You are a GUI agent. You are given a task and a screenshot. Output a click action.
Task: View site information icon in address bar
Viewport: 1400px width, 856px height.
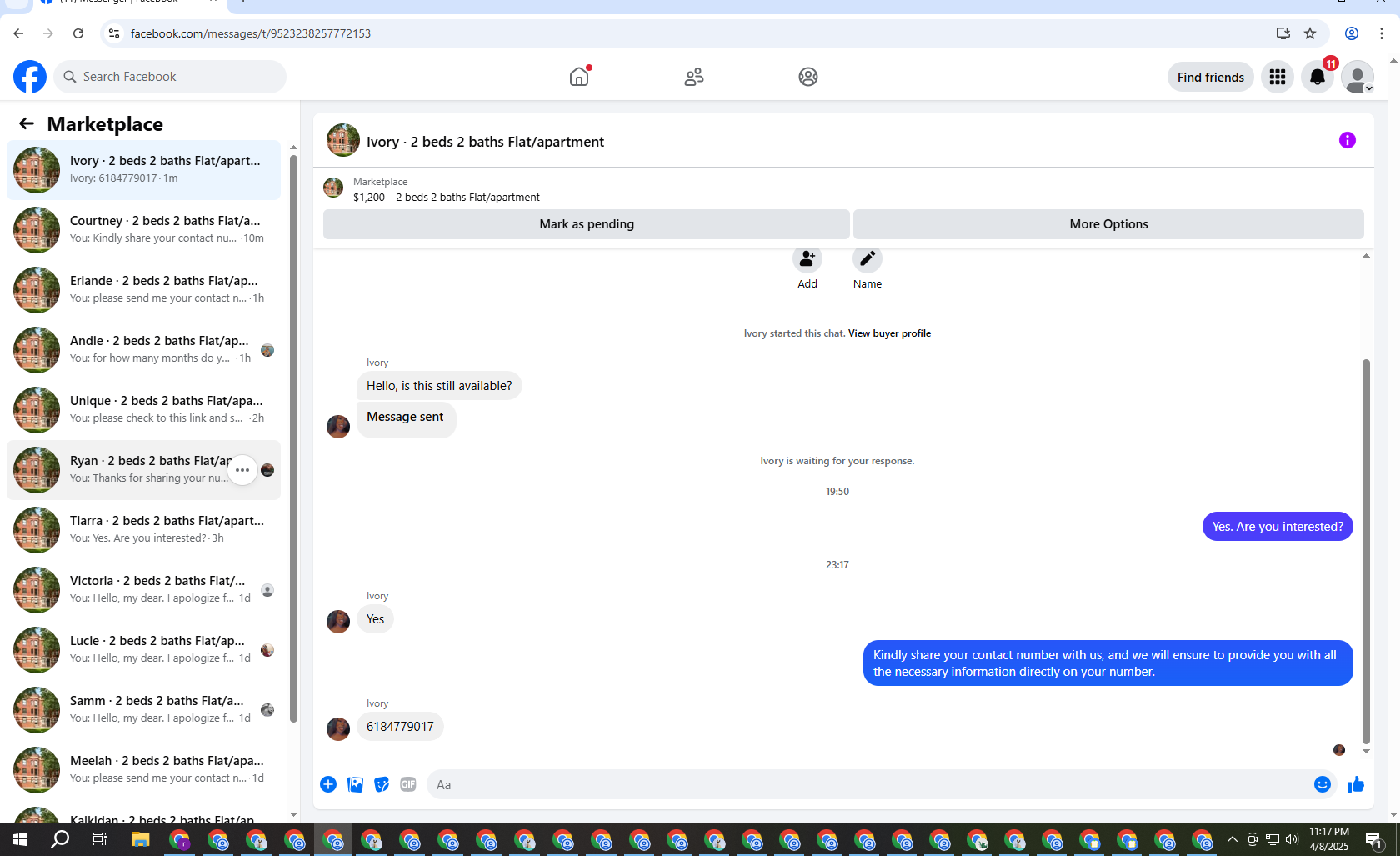tap(114, 33)
